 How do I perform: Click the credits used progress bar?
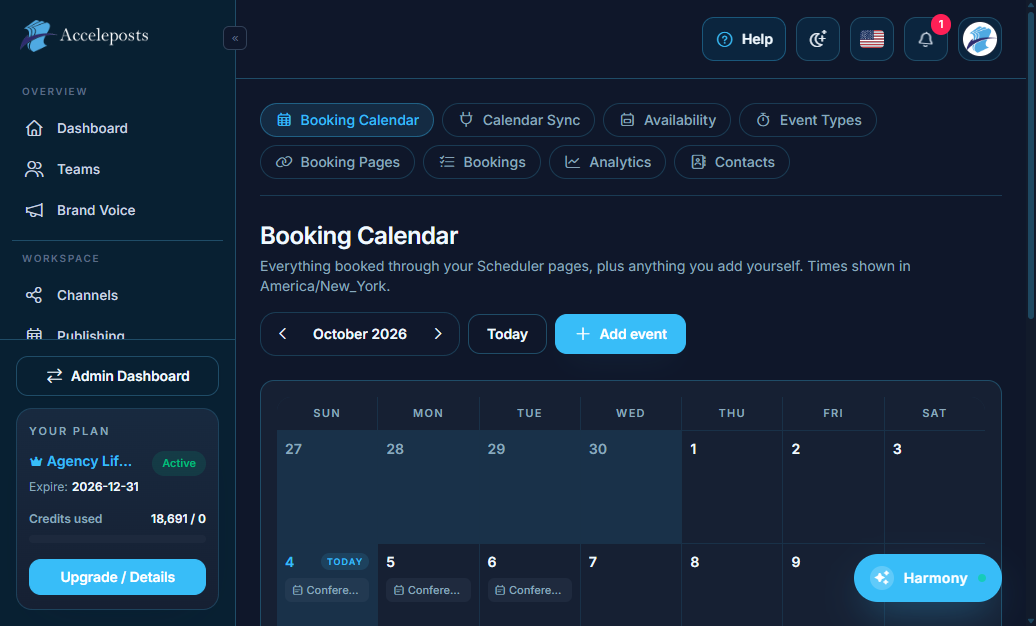[118, 539]
